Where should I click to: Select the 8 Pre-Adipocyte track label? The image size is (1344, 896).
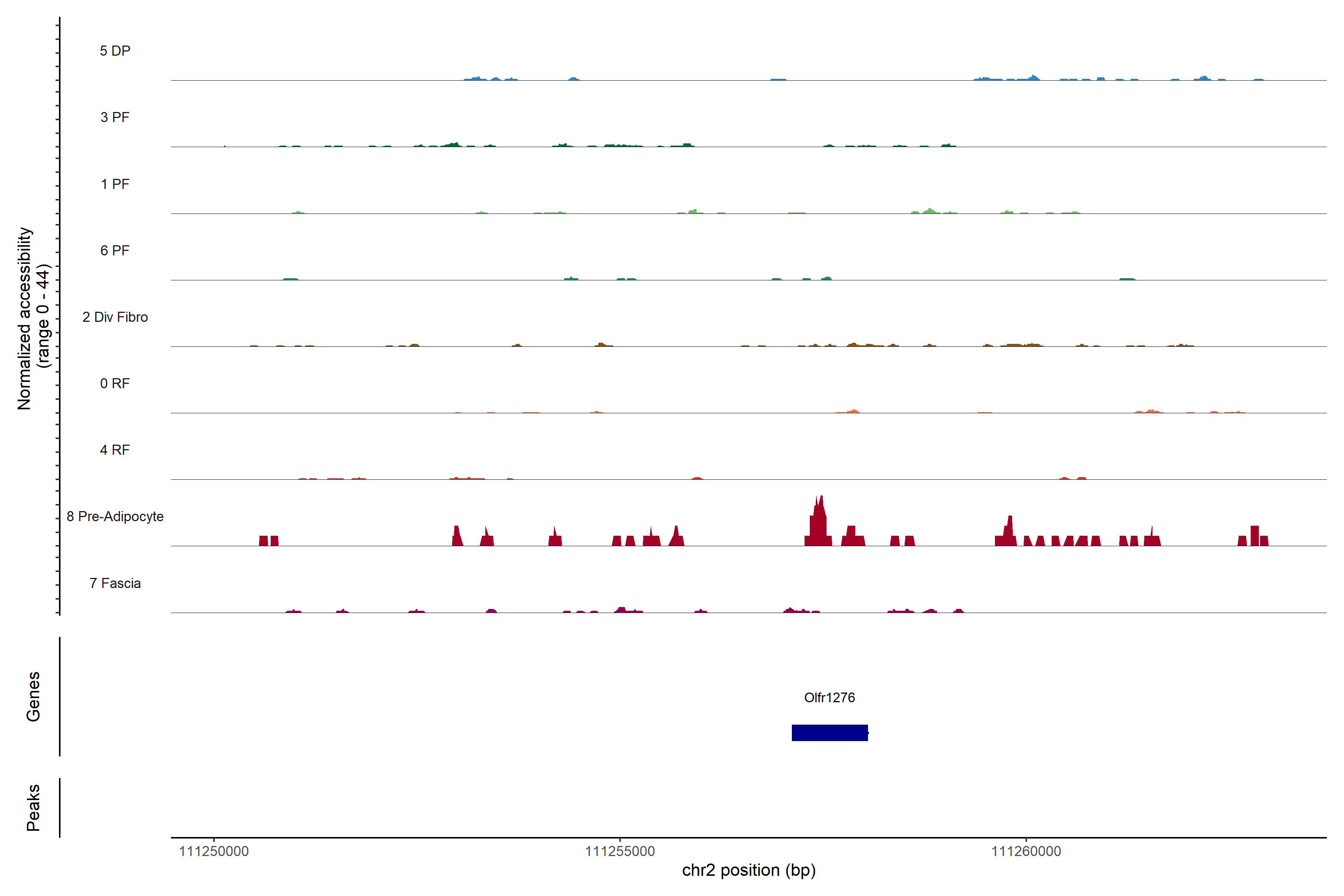(115, 517)
